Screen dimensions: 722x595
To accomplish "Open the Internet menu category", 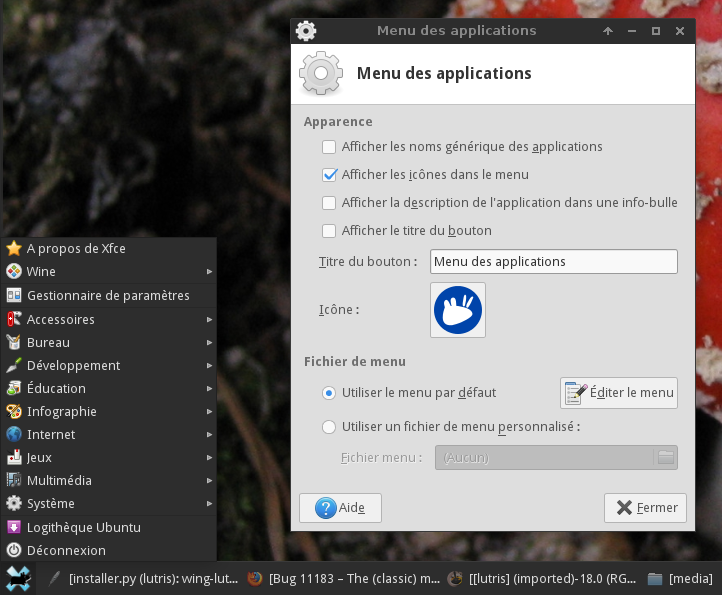I will tap(108, 435).
